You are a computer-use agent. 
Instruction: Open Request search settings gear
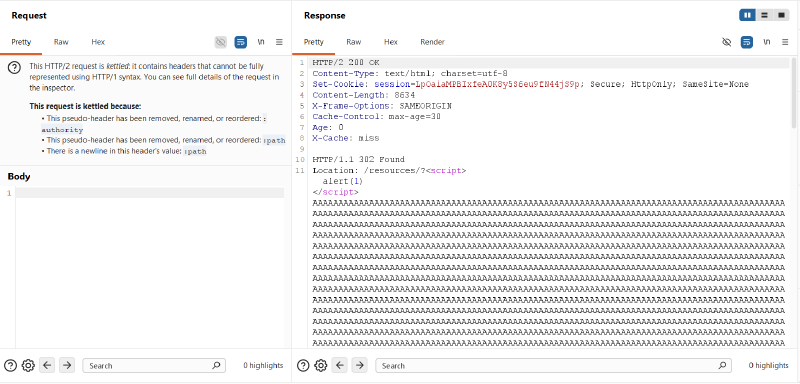coord(28,365)
